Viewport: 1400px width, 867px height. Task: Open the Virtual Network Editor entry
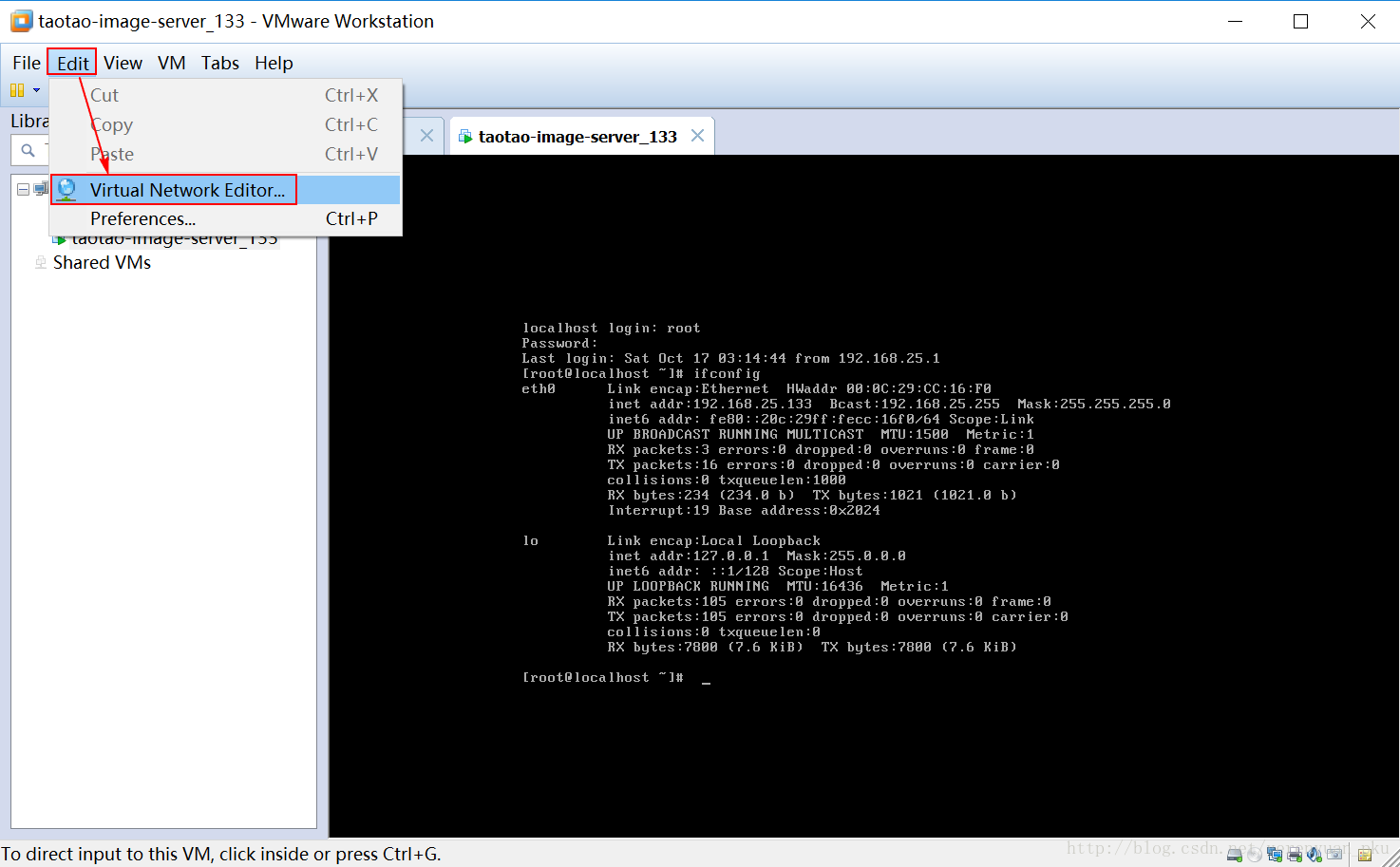pos(225,190)
